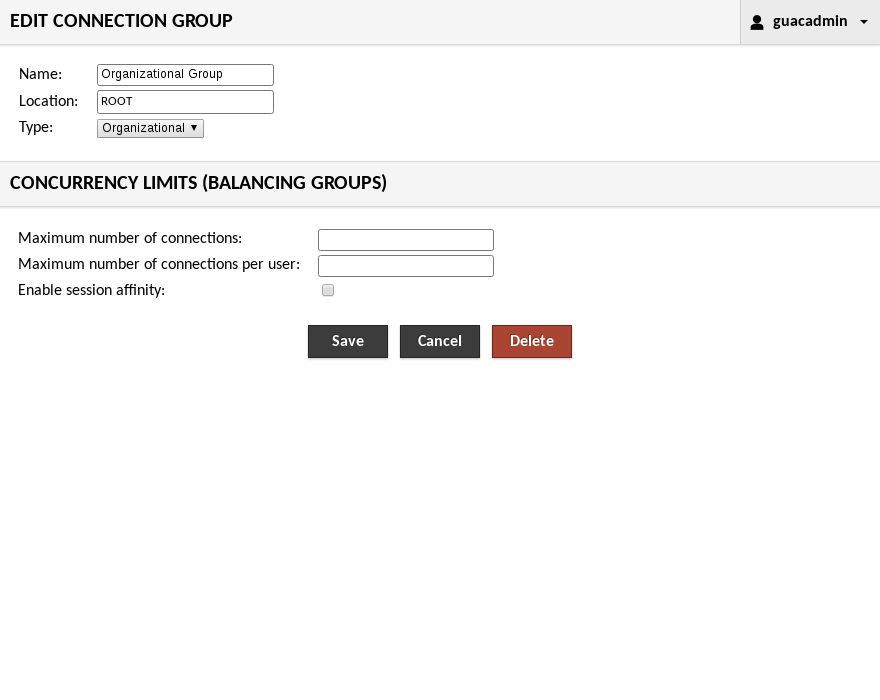This screenshot has width=880, height=700.
Task: Click the Concurrency Limits section header
Action: coord(198,183)
